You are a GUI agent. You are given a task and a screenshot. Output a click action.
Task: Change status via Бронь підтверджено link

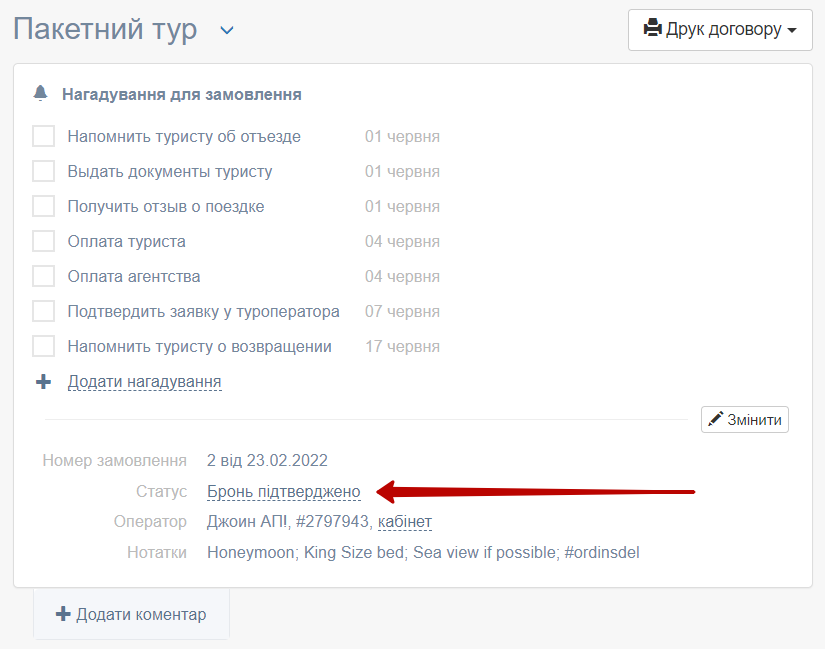tap(284, 491)
